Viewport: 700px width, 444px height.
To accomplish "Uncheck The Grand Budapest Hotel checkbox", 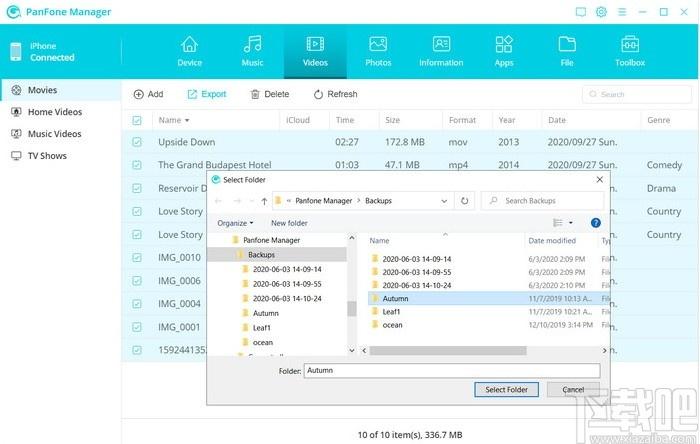I will (137, 165).
